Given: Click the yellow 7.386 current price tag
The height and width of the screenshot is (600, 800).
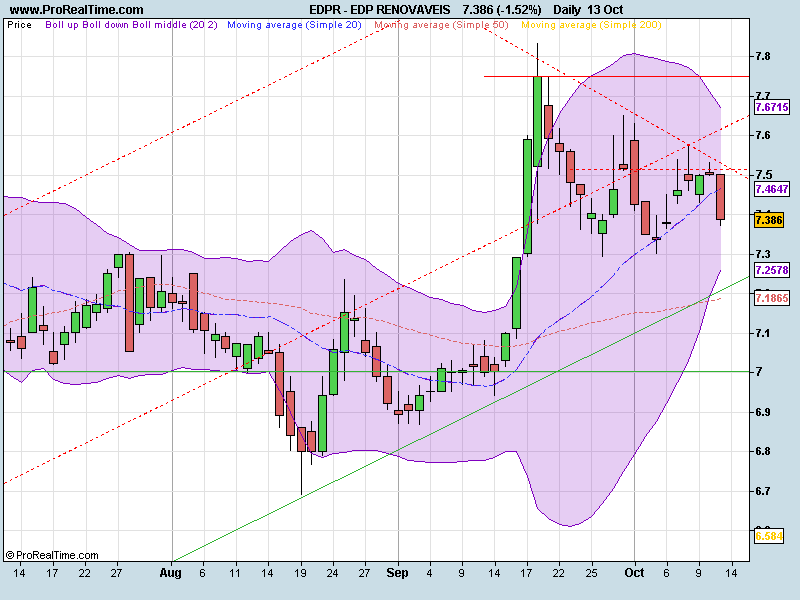Looking at the screenshot, I should point(769,220).
